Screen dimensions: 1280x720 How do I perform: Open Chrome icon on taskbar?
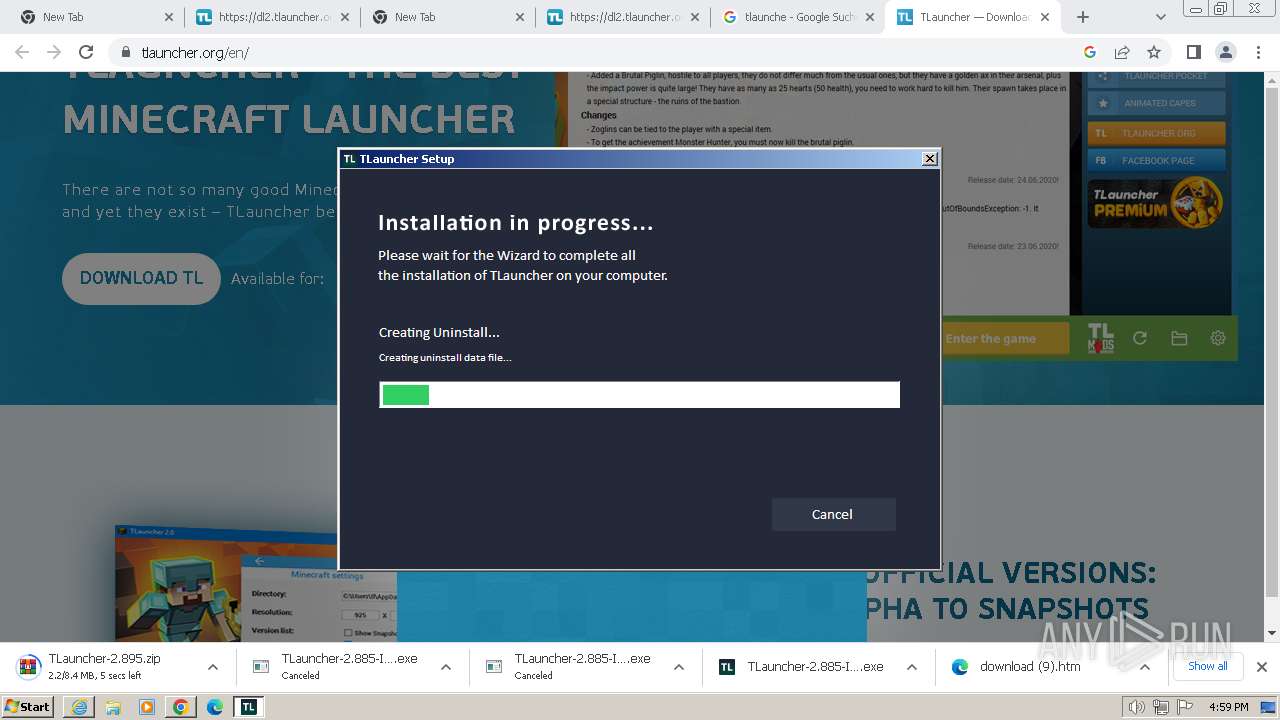[x=181, y=707]
